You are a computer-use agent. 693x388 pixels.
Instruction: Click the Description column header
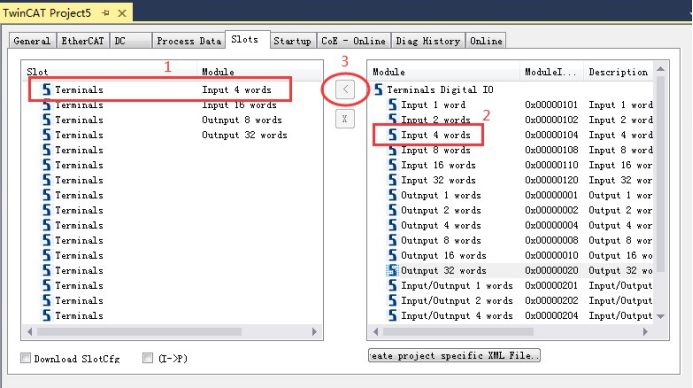(x=618, y=72)
